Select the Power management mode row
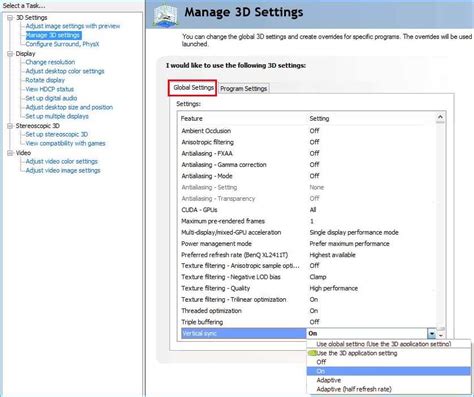Viewport: 474px width, 397px height. [308, 244]
